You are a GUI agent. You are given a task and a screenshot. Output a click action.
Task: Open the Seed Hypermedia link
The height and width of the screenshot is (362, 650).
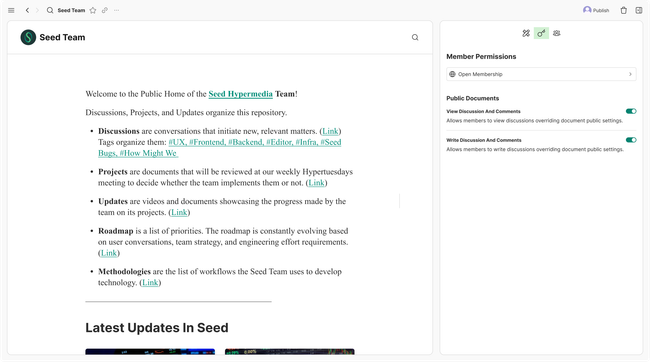pyautogui.click(x=240, y=94)
